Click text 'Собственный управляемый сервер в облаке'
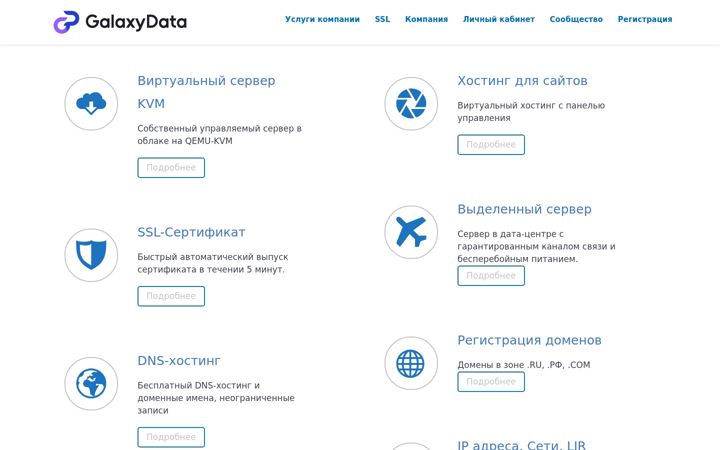The width and height of the screenshot is (720, 450). tap(219, 135)
